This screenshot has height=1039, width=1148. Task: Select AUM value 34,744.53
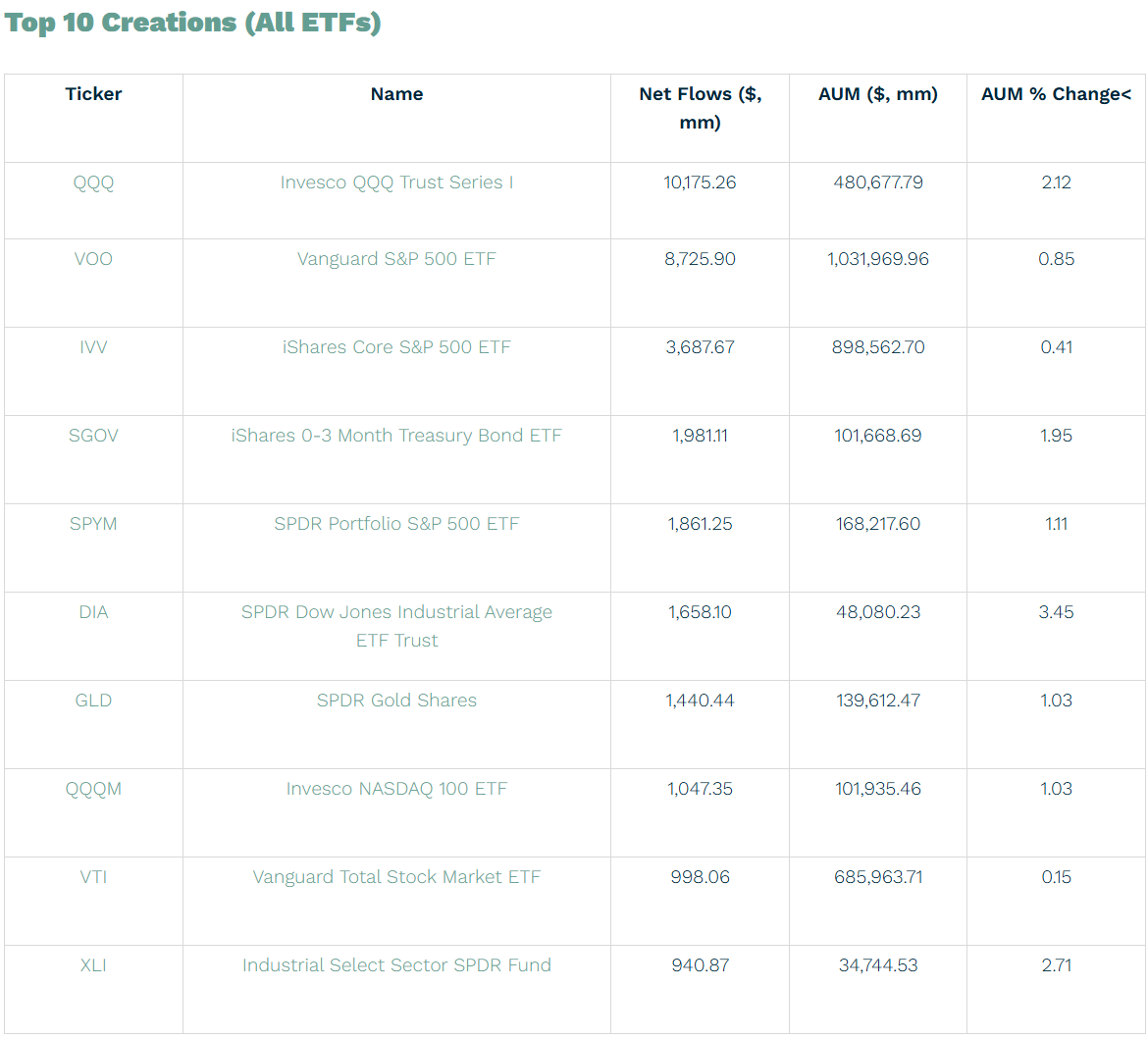click(878, 965)
